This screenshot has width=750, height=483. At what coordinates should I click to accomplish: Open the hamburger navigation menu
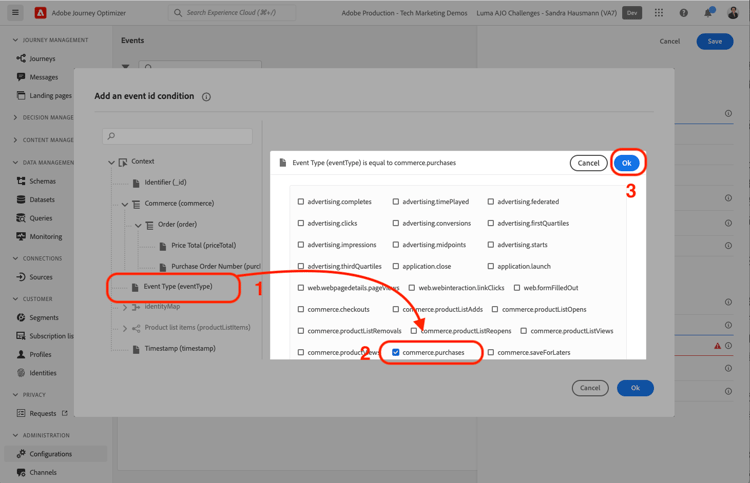[15, 12]
